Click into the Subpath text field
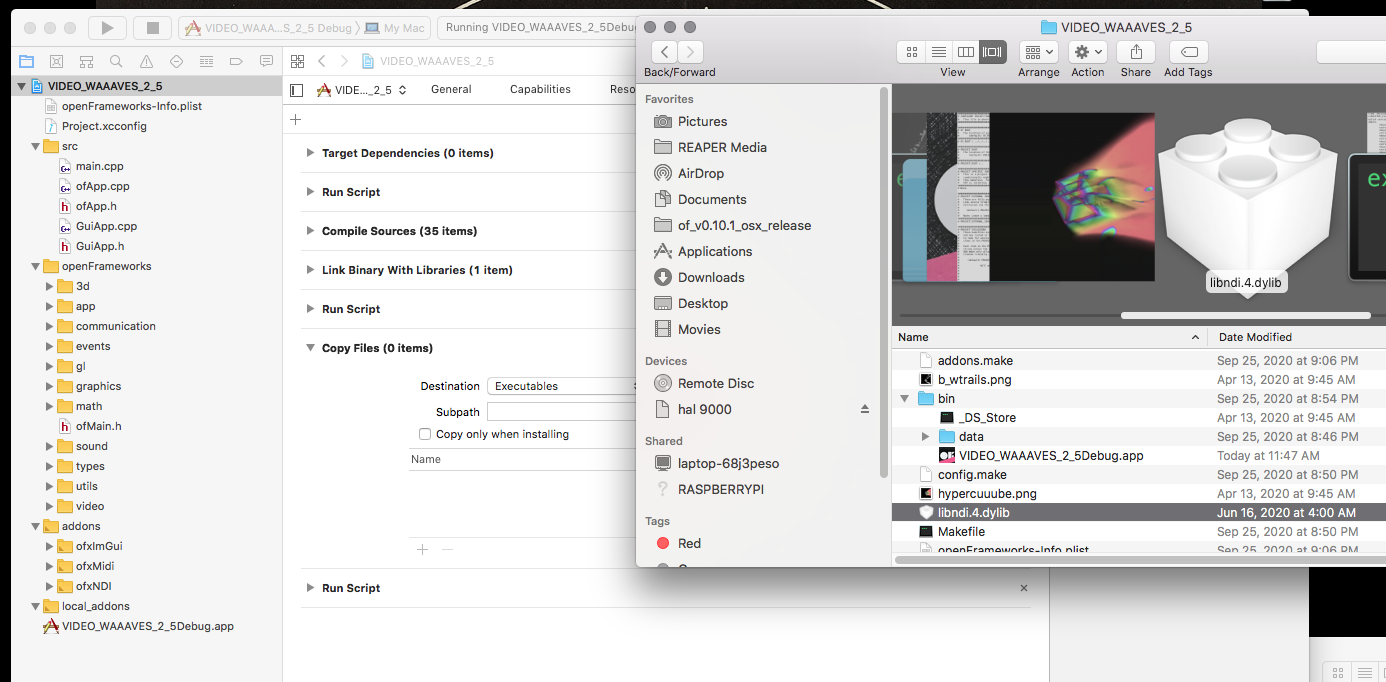 pos(562,412)
